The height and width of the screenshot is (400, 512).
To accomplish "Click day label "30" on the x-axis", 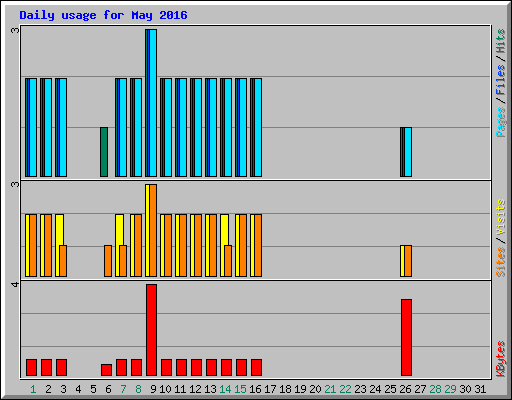I will (465, 389).
